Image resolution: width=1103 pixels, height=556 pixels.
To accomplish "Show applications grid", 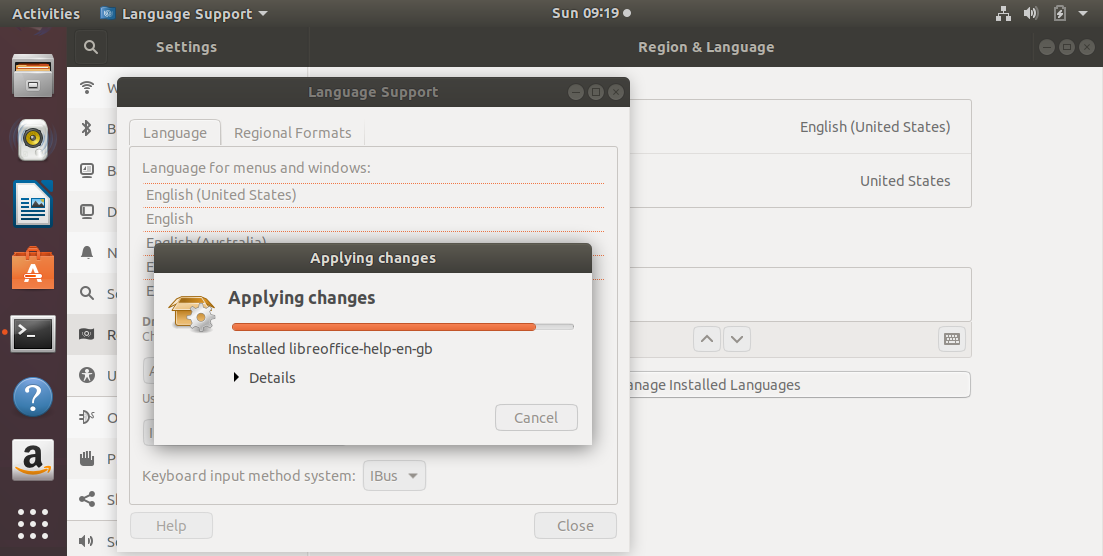I will [33, 523].
